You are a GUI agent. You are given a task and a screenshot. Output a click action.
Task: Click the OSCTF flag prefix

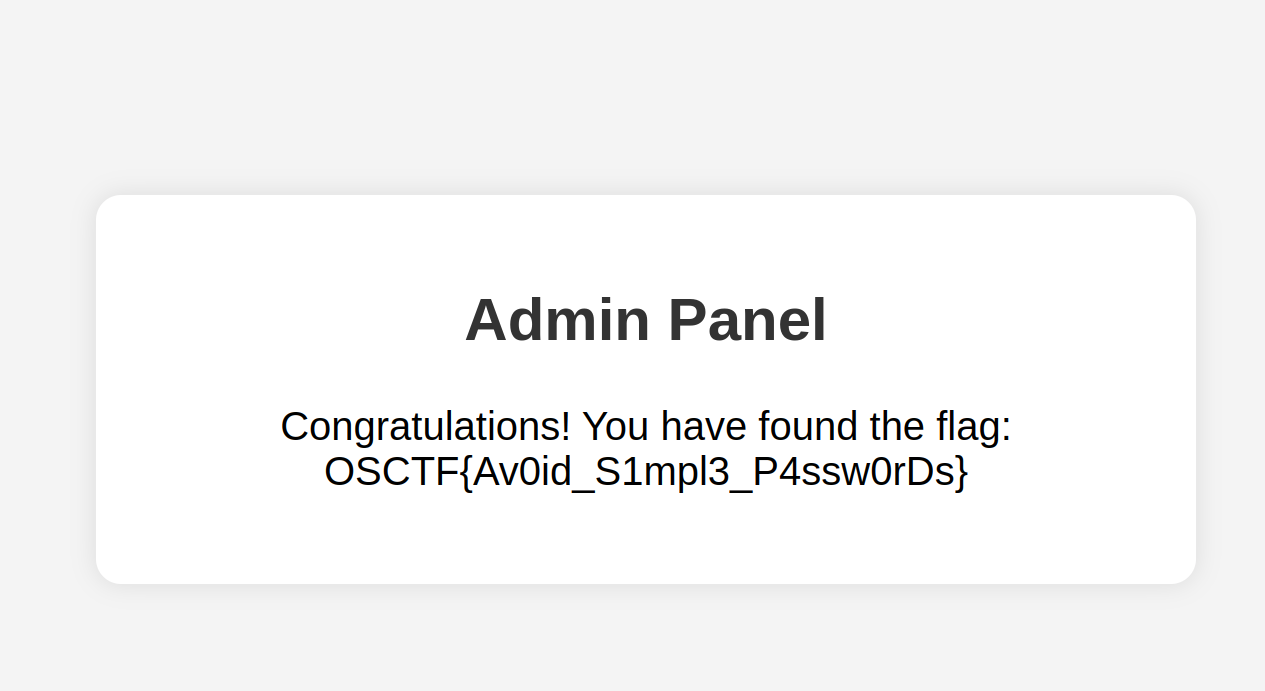[x=391, y=472]
